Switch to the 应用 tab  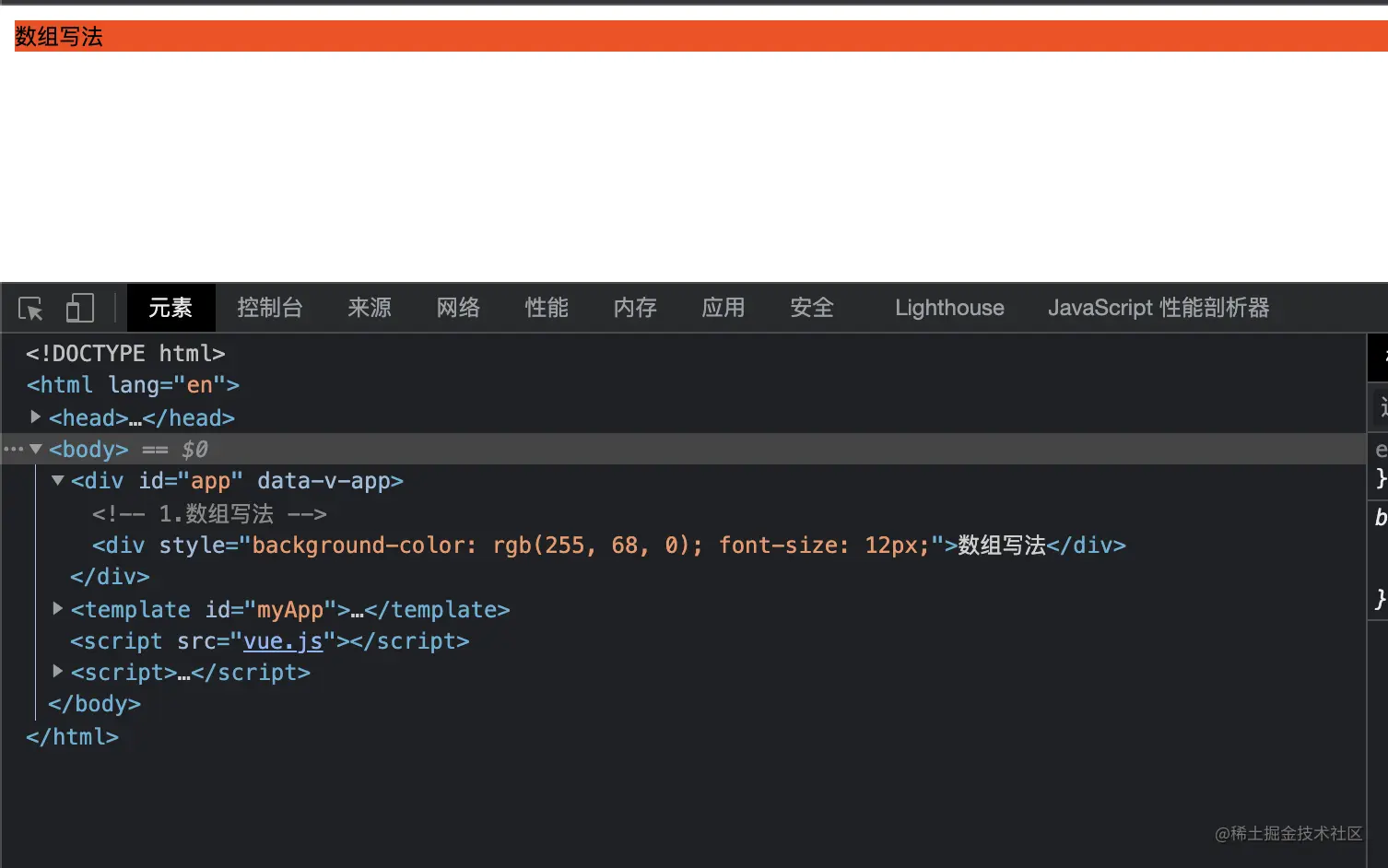(723, 308)
